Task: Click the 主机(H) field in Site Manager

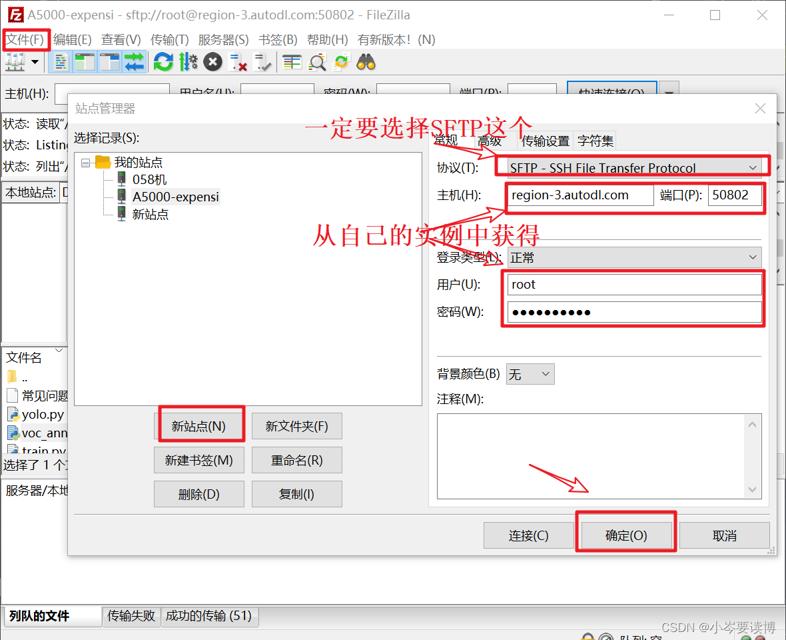Action: pos(580,195)
